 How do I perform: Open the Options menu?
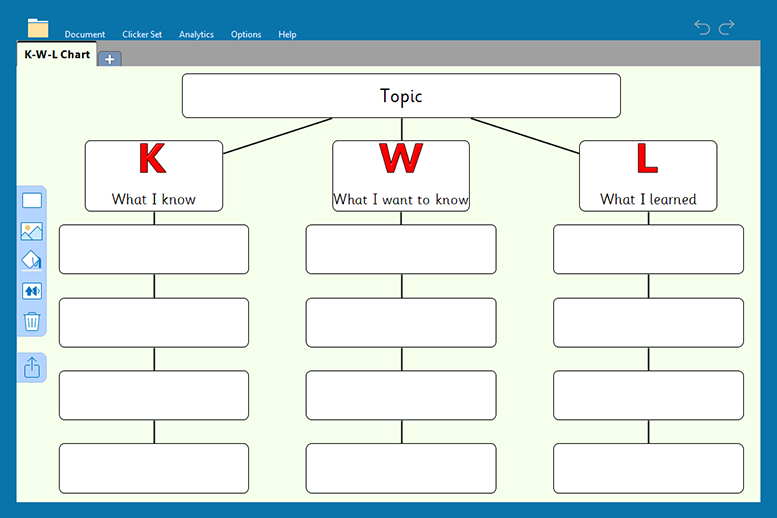coord(246,34)
